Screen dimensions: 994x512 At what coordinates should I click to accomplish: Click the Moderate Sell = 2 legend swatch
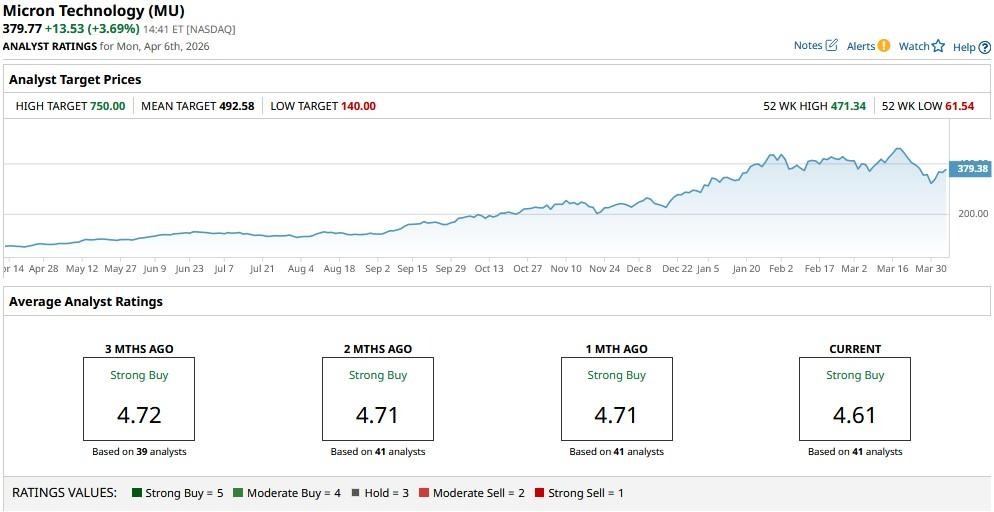[x=425, y=493]
